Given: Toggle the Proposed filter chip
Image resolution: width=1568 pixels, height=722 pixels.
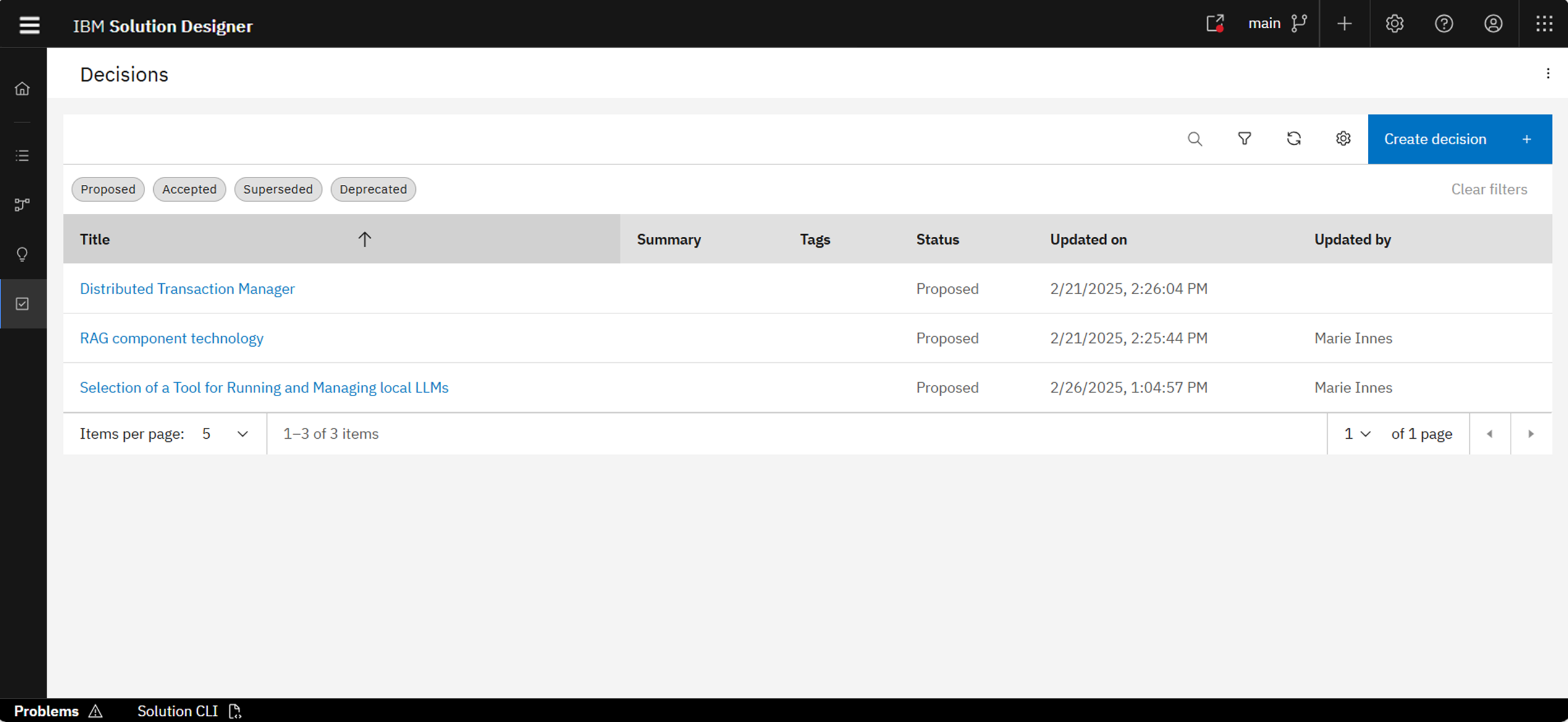Looking at the screenshot, I should pos(108,189).
